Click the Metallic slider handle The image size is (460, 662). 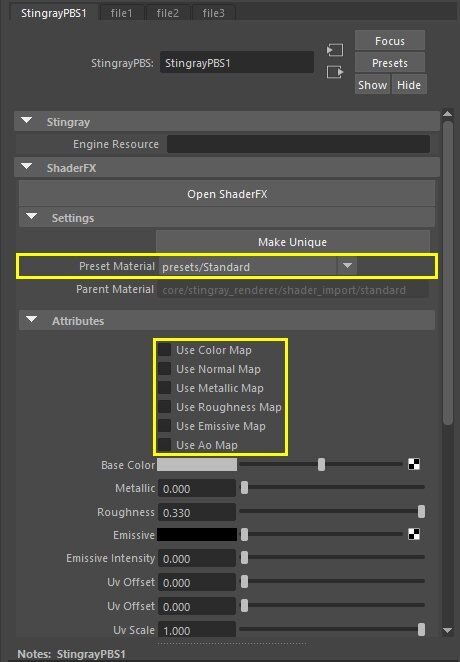(244, 488)
